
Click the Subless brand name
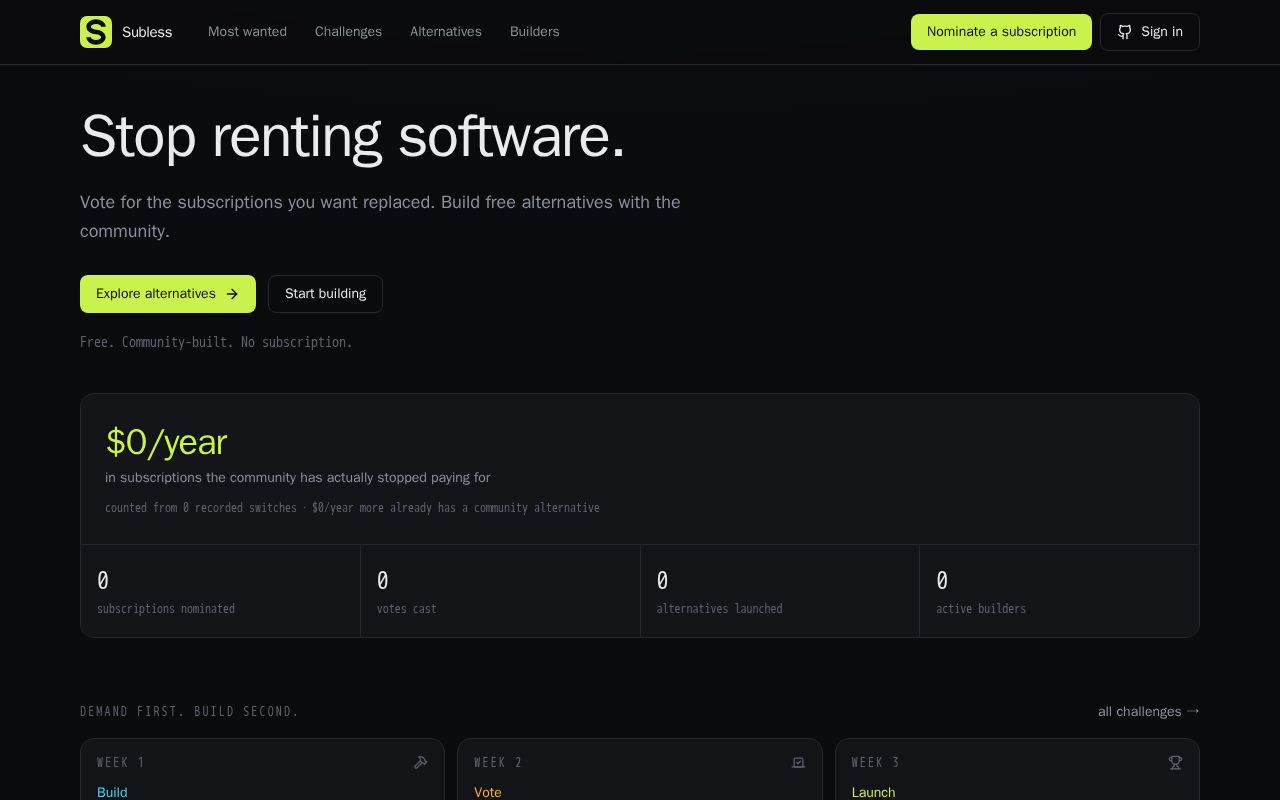pyautogui.click(x=147, y=32)
